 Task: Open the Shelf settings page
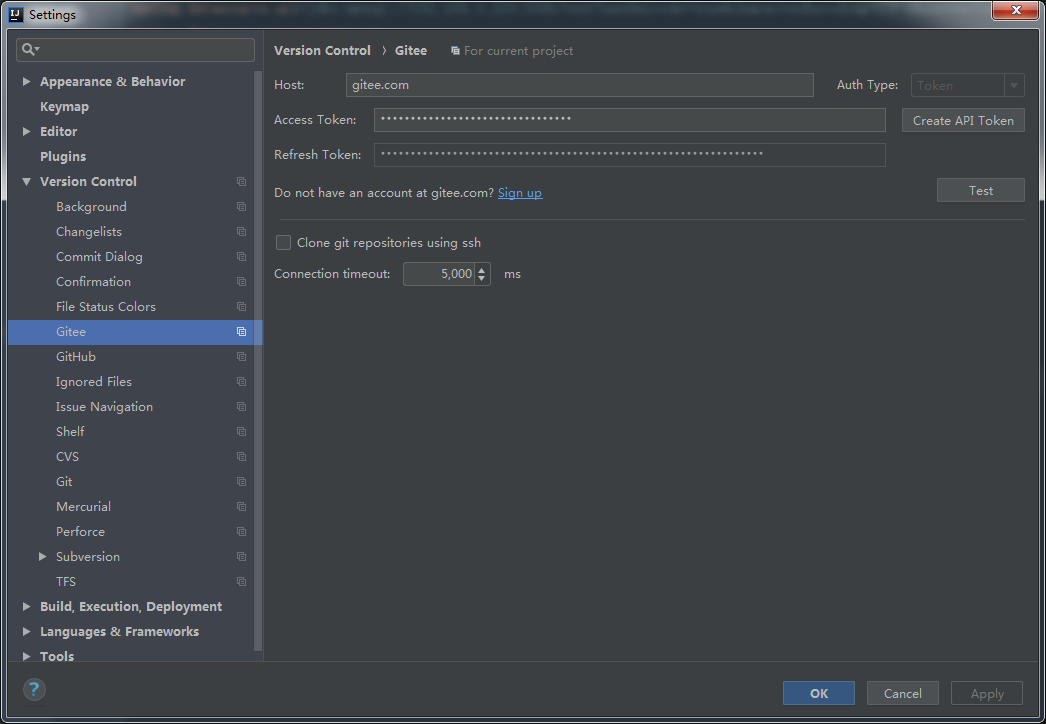[70, 432]
